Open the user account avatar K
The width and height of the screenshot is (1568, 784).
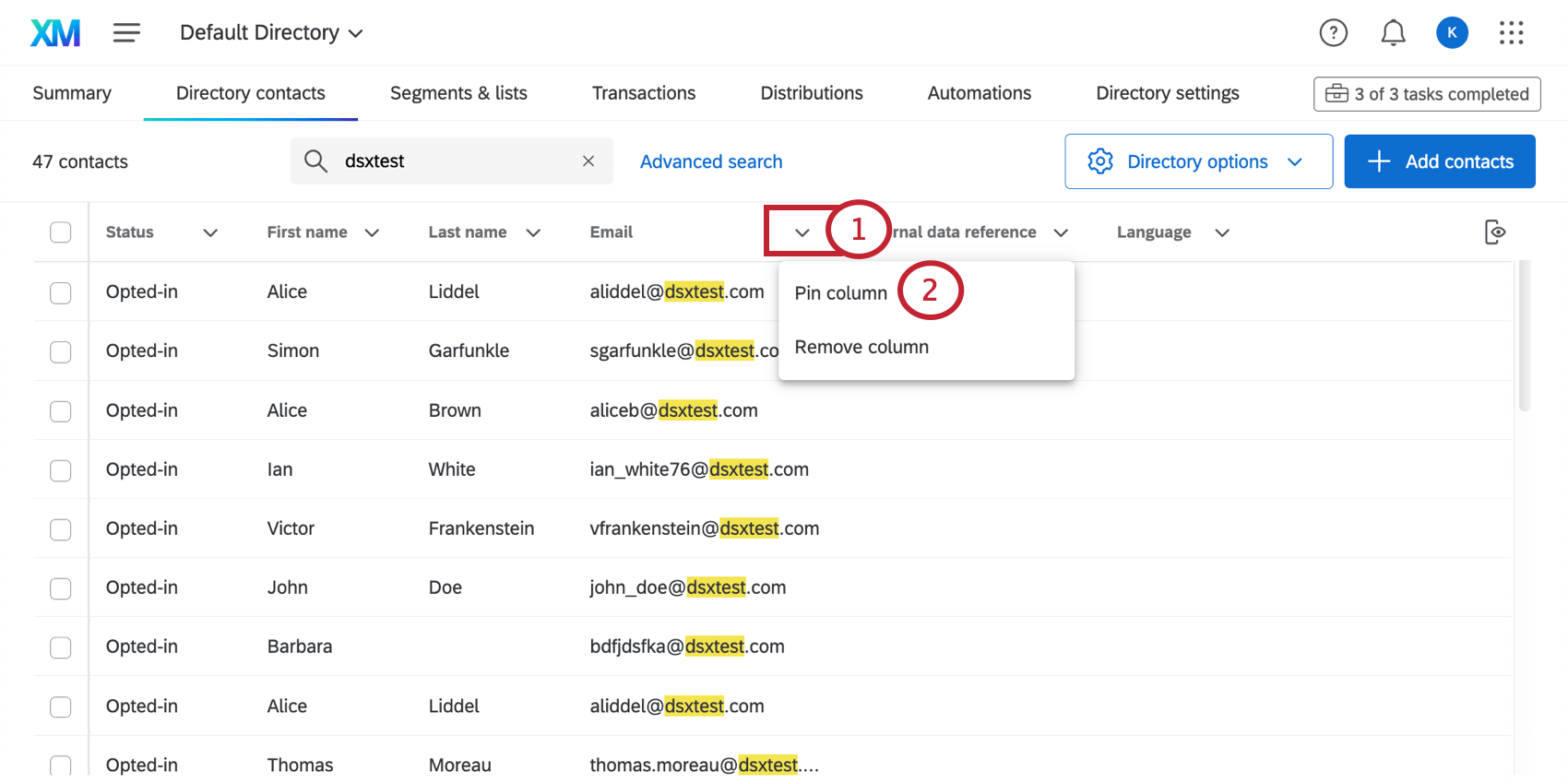[x=1452, y=33]
